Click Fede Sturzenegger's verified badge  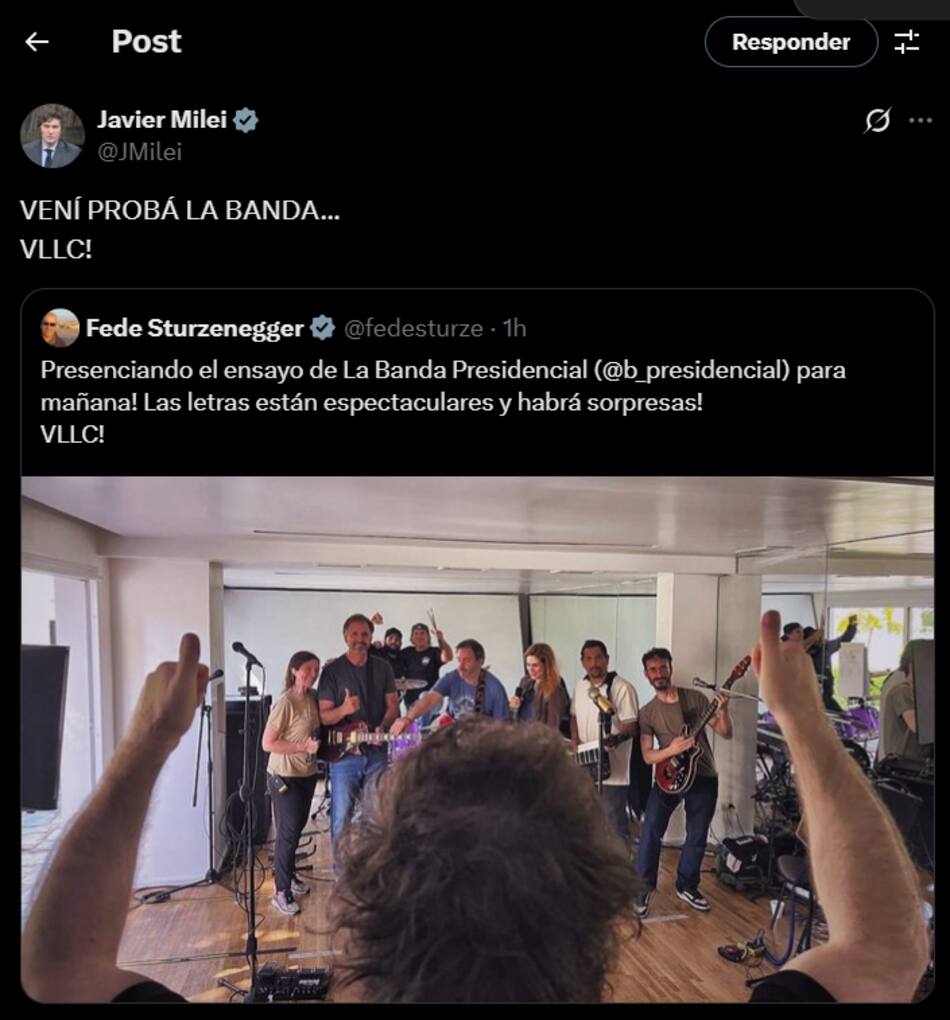[x=322, y=328]
